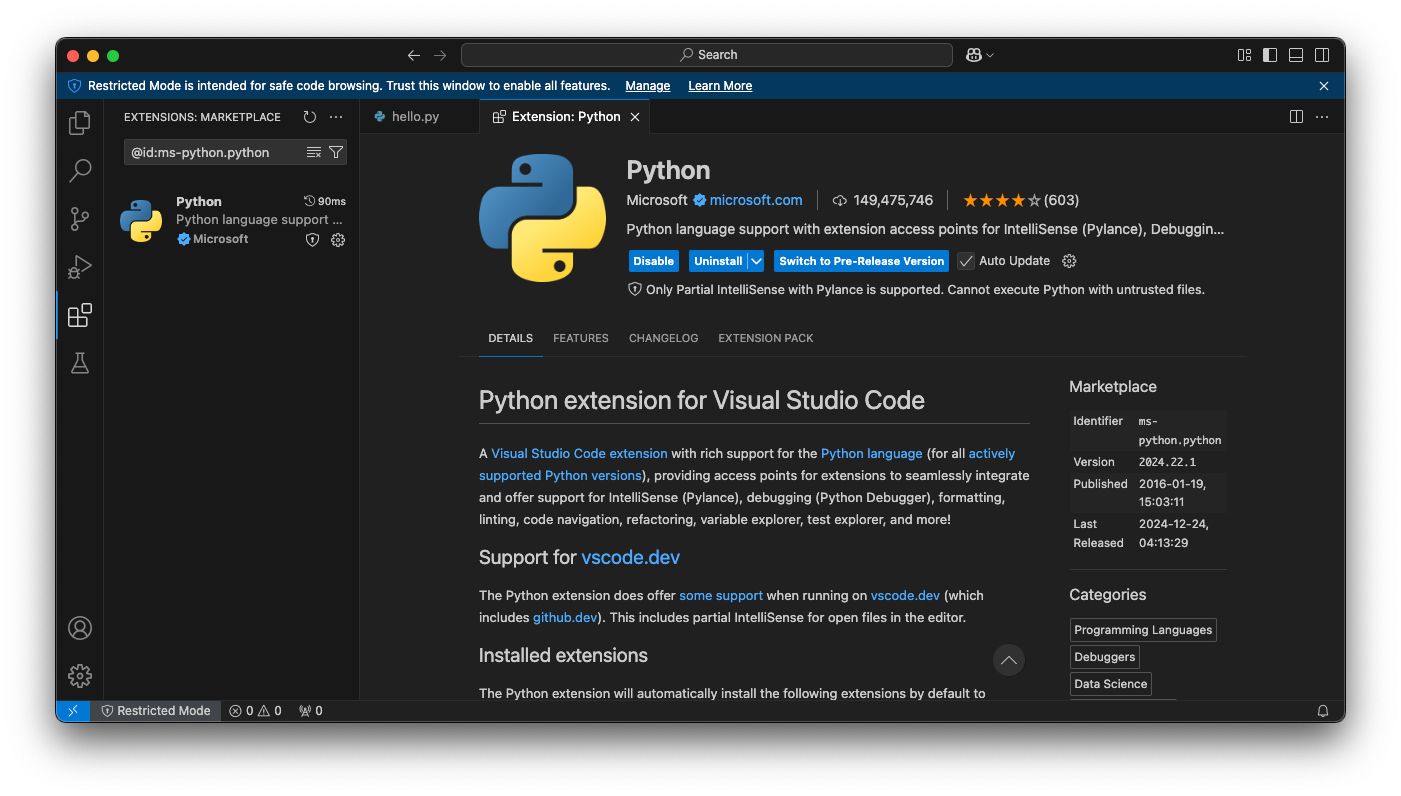Open editor More Actions menu
This screenshot has height=796, width=1401.
tap(1322, 117)
